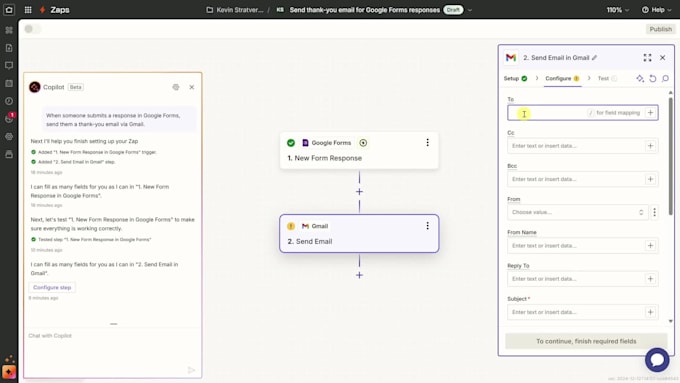Click the Publish button
The width and height of the screenshot is (680, 383).
(660, 29)
